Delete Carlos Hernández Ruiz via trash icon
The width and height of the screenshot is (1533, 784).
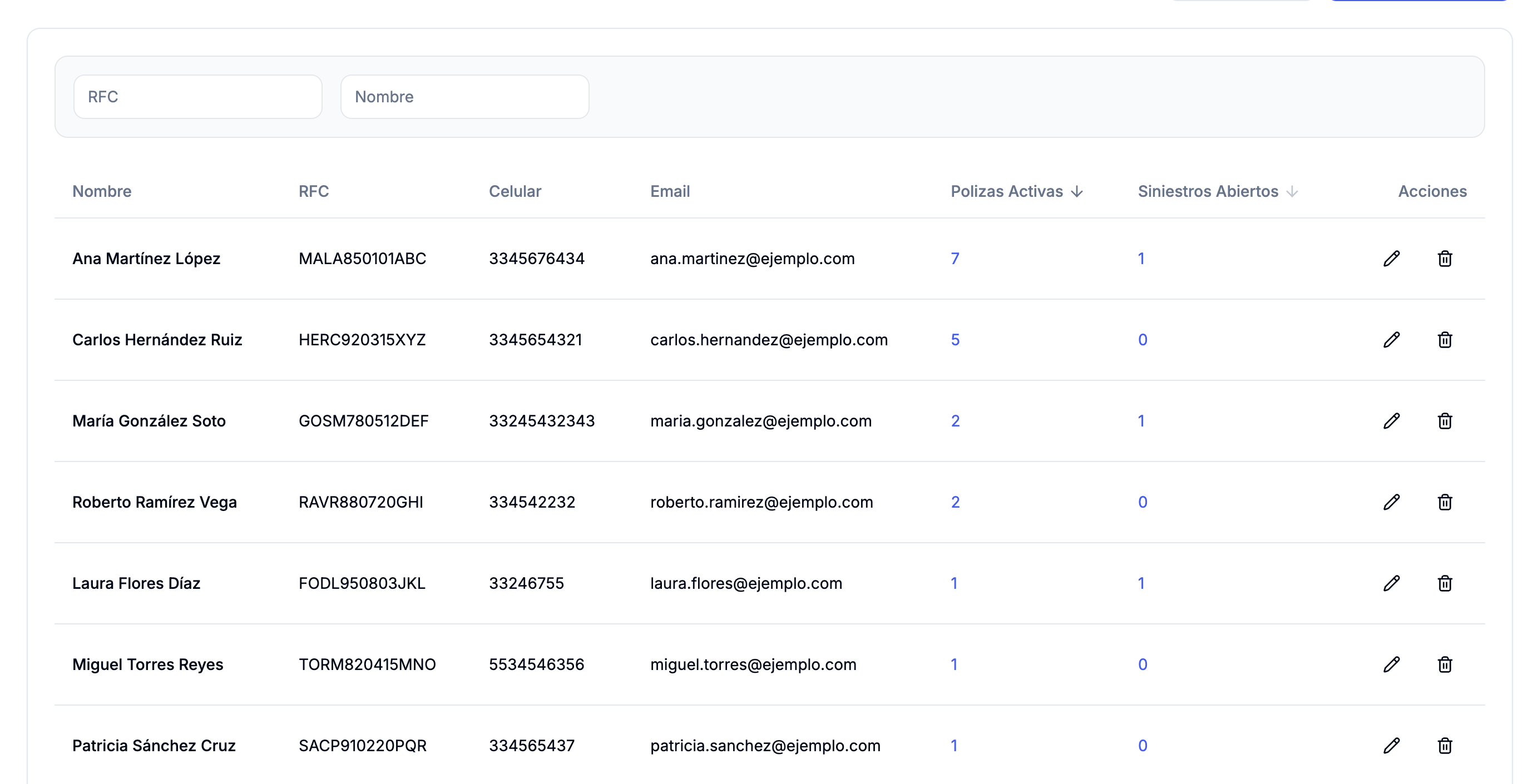(1445, 340)
